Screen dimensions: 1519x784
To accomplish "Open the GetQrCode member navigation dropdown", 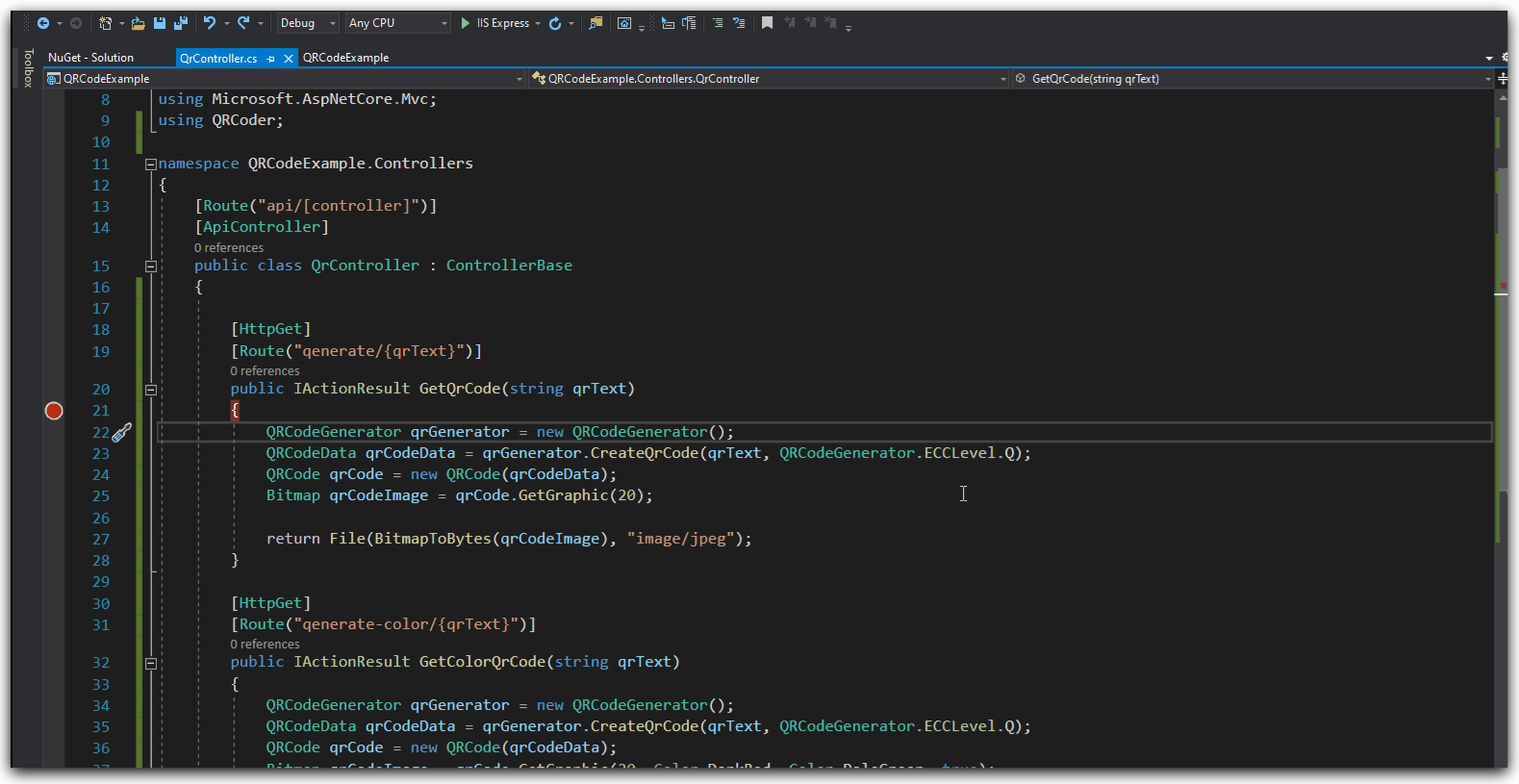I will (x=1252, y=79).
